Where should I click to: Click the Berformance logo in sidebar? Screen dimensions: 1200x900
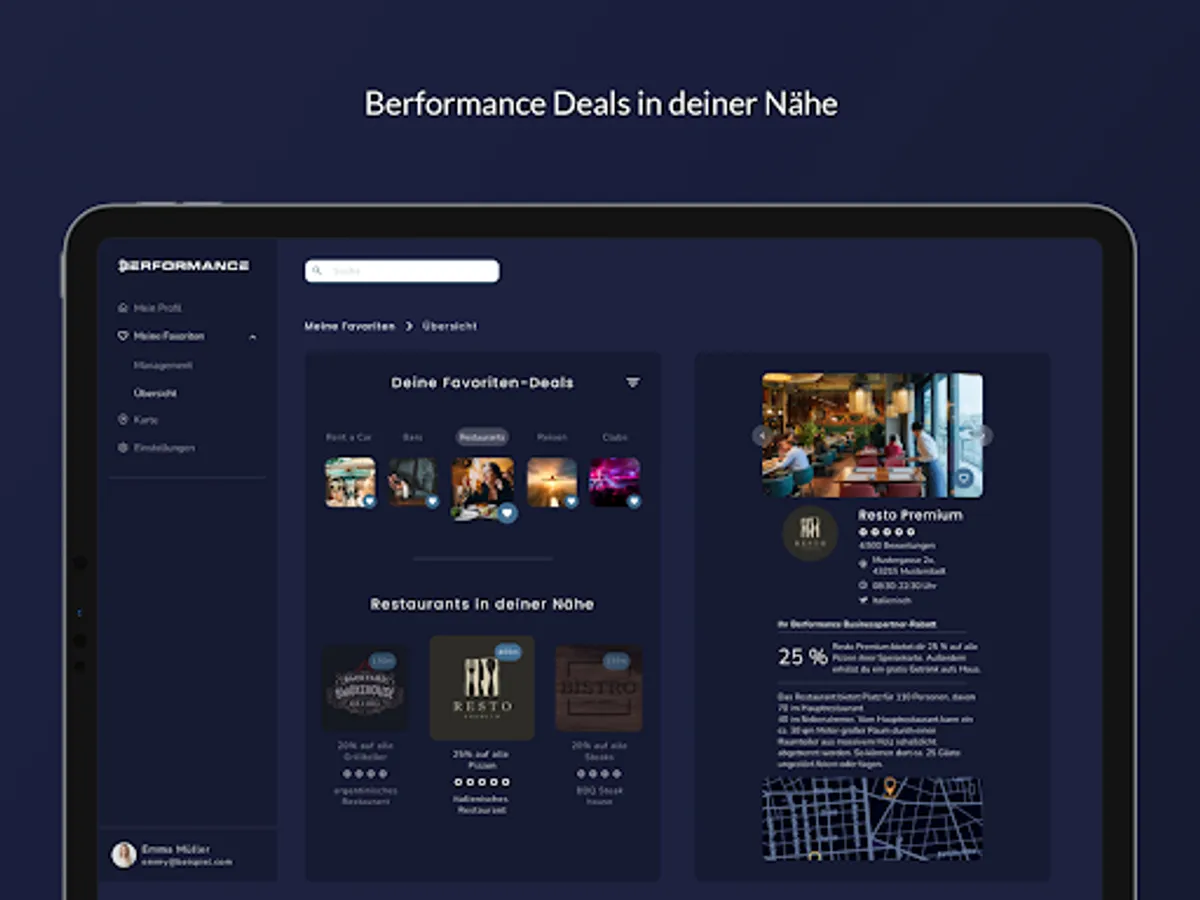183,266
